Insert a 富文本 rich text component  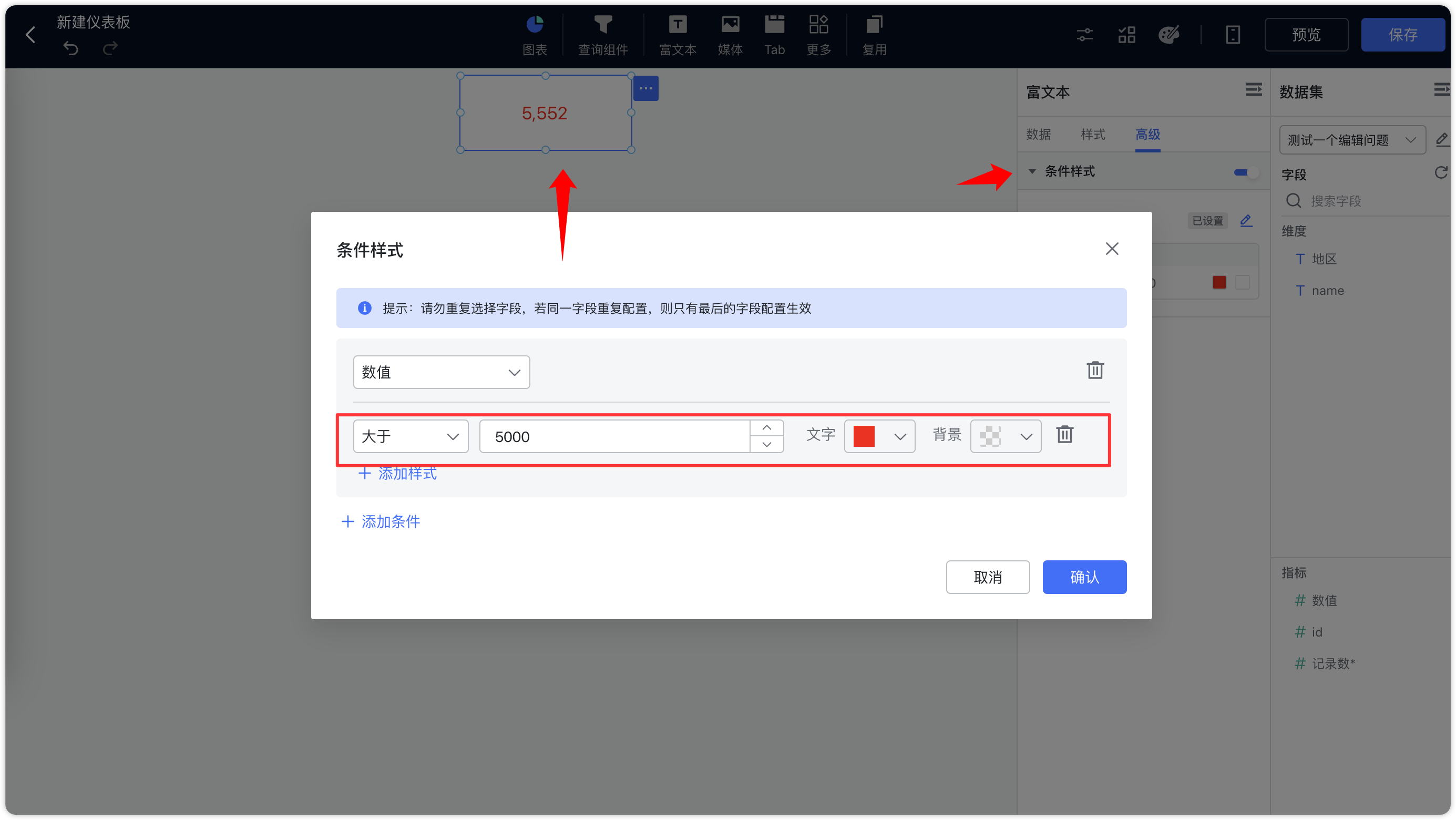click(x=677, y=34)
